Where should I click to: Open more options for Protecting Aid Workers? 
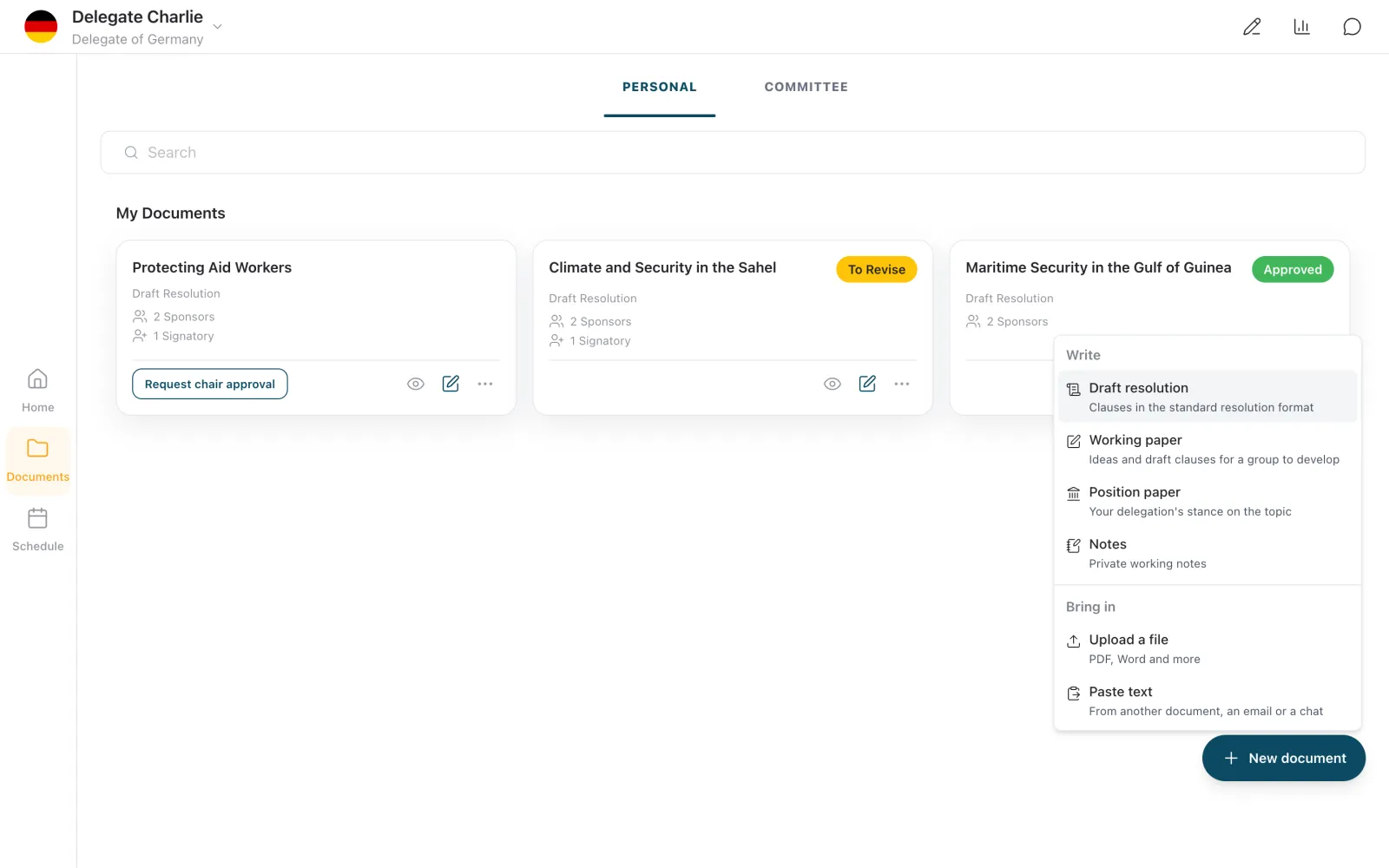485,384
